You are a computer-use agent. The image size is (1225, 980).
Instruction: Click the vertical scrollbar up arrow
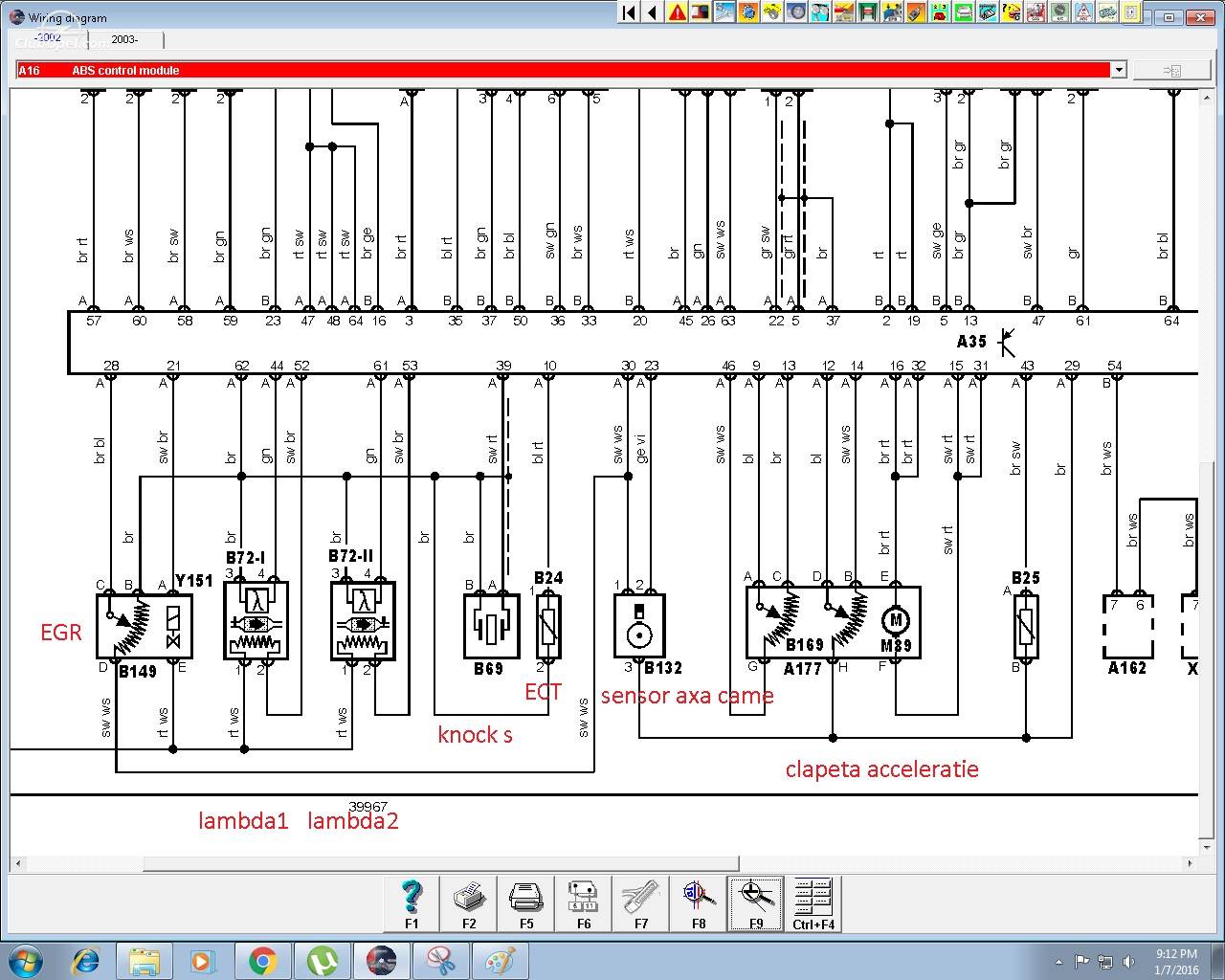(x=1207, y=97)
